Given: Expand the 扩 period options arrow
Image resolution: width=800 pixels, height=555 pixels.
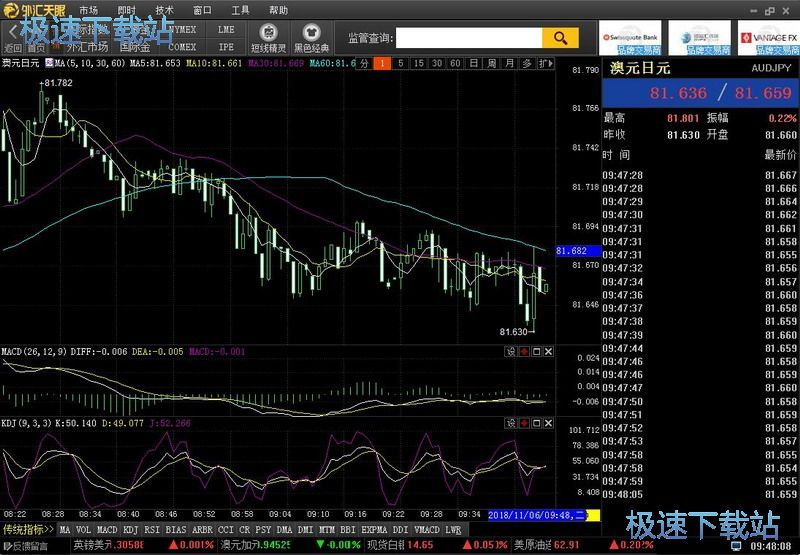Looking at the screenshot, I should (x=545, y=63).
